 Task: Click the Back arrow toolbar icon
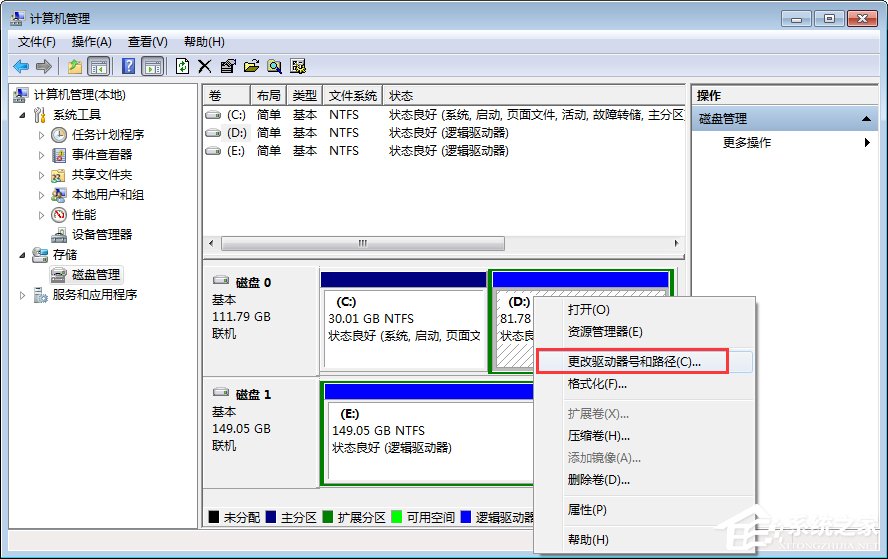(21, 67)
